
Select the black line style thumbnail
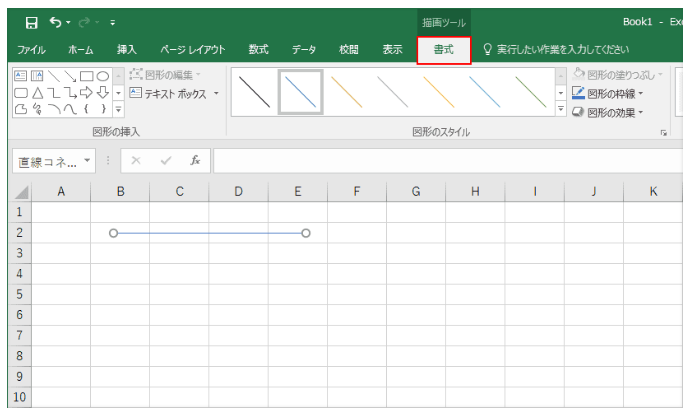pos(254,93)
